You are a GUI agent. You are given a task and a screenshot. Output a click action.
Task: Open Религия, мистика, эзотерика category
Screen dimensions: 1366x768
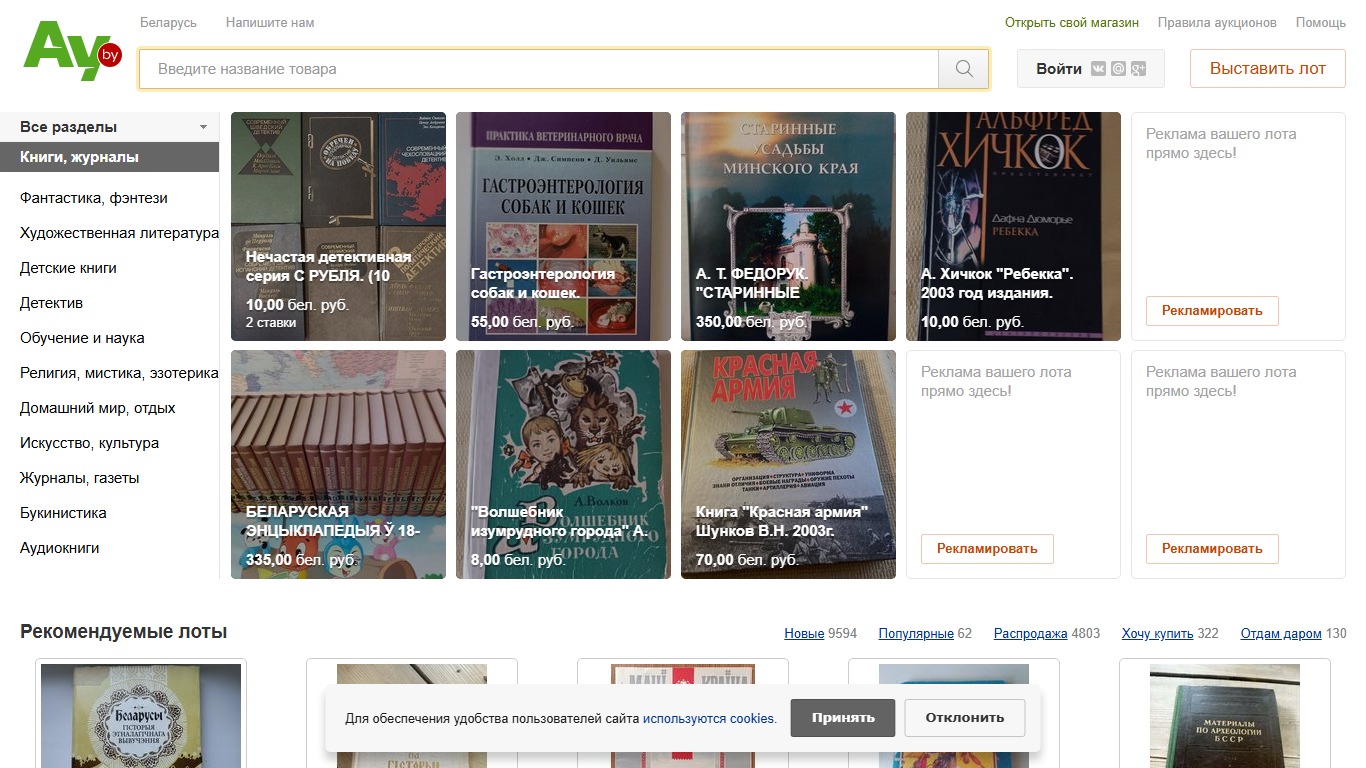(119, 373)
